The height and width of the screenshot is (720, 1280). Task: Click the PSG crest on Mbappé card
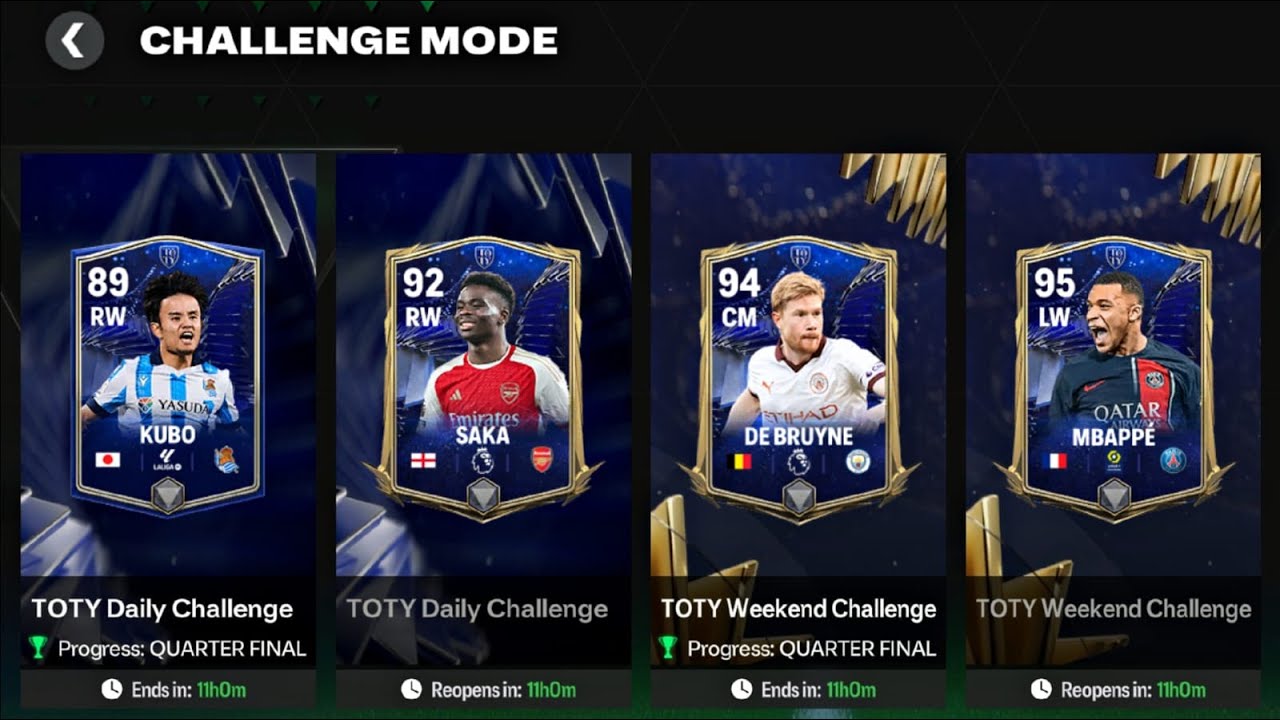pos(1172,460)
